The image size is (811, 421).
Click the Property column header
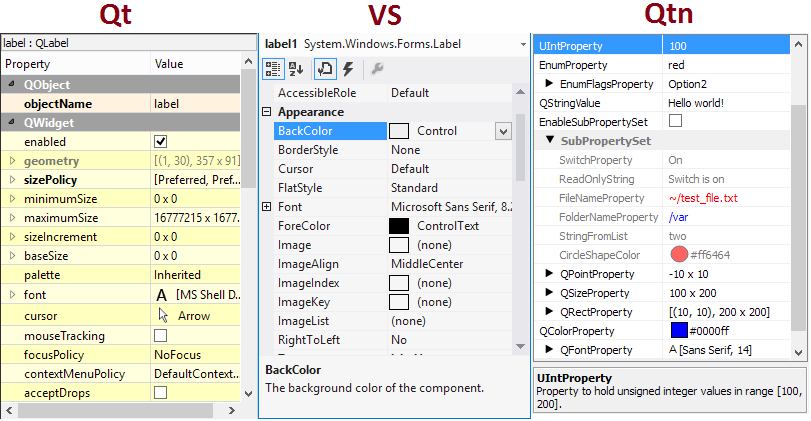[76, 64]
